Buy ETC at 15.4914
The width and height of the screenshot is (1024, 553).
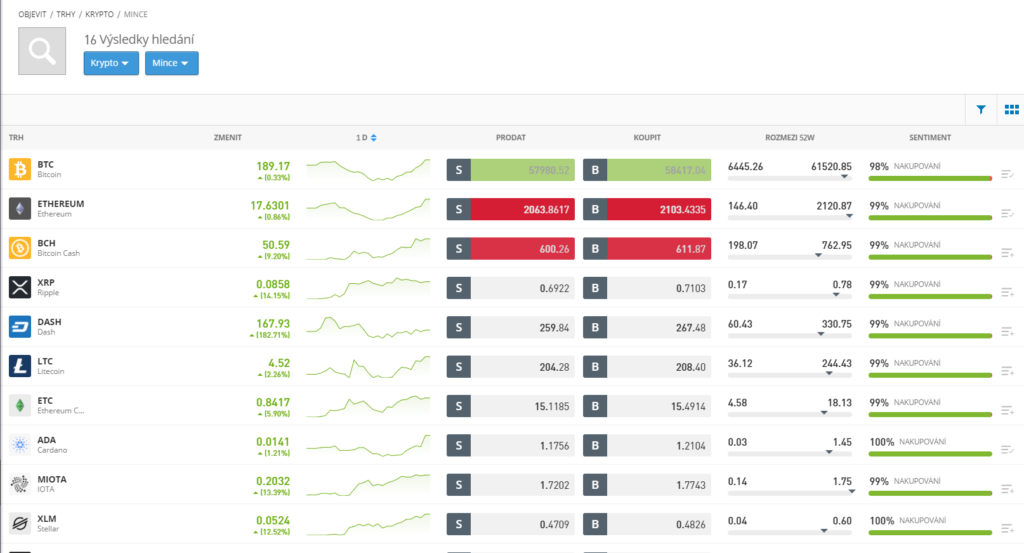pyautogui.click(x=647, y=406)
